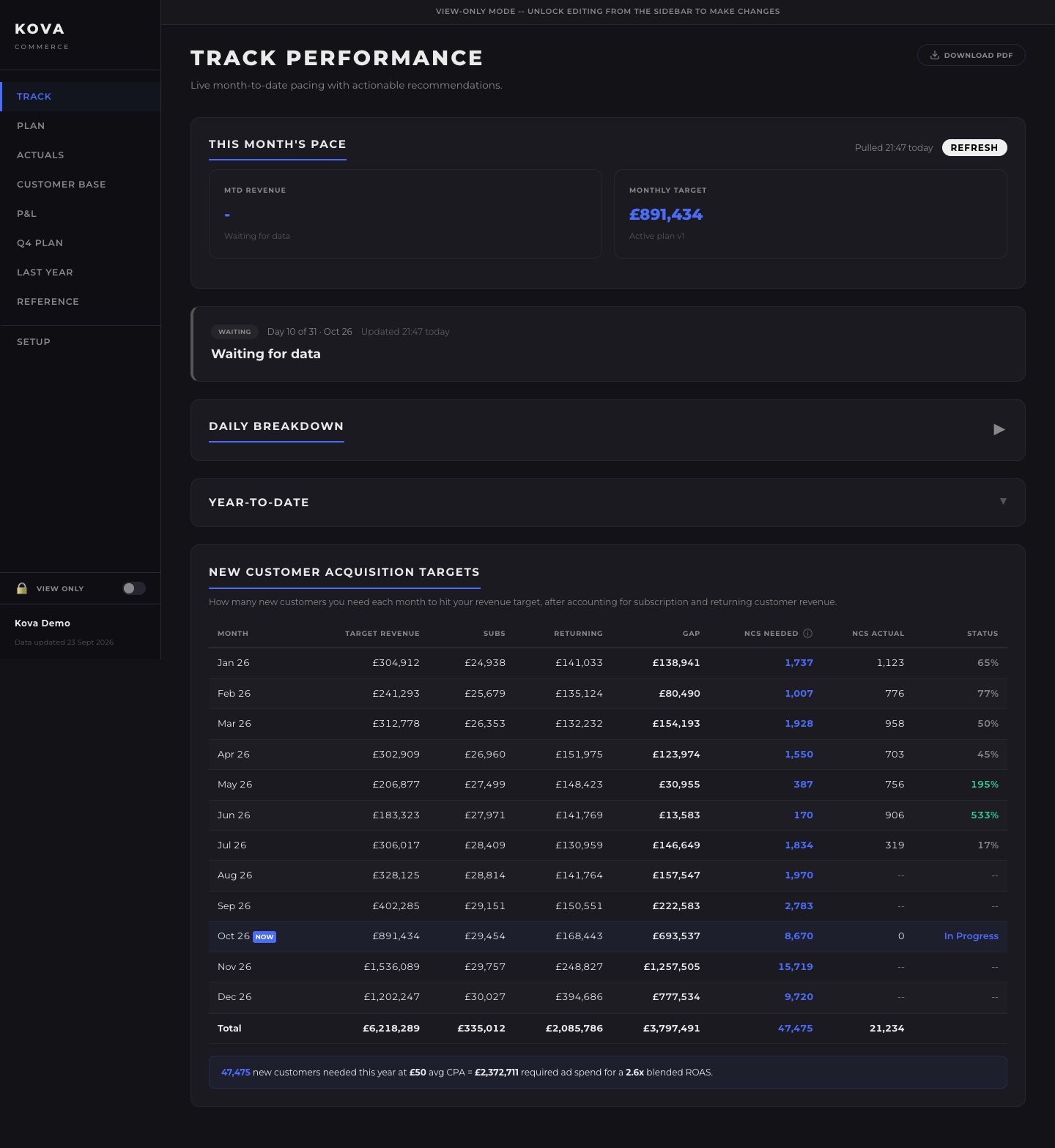Click Feb 26 gap value £80,490

point(680,694)
